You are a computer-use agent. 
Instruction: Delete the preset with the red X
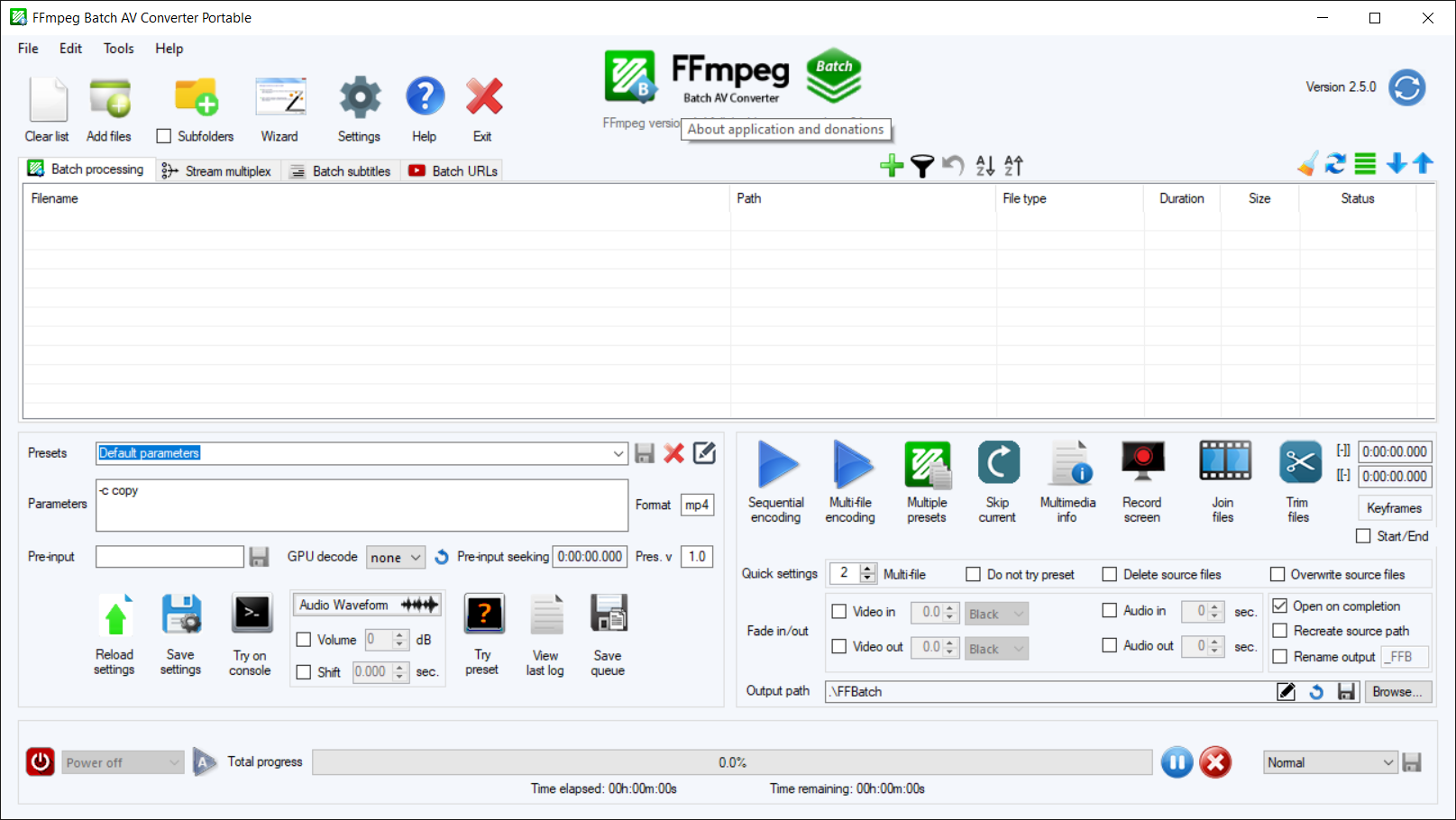tap(673, 453)
